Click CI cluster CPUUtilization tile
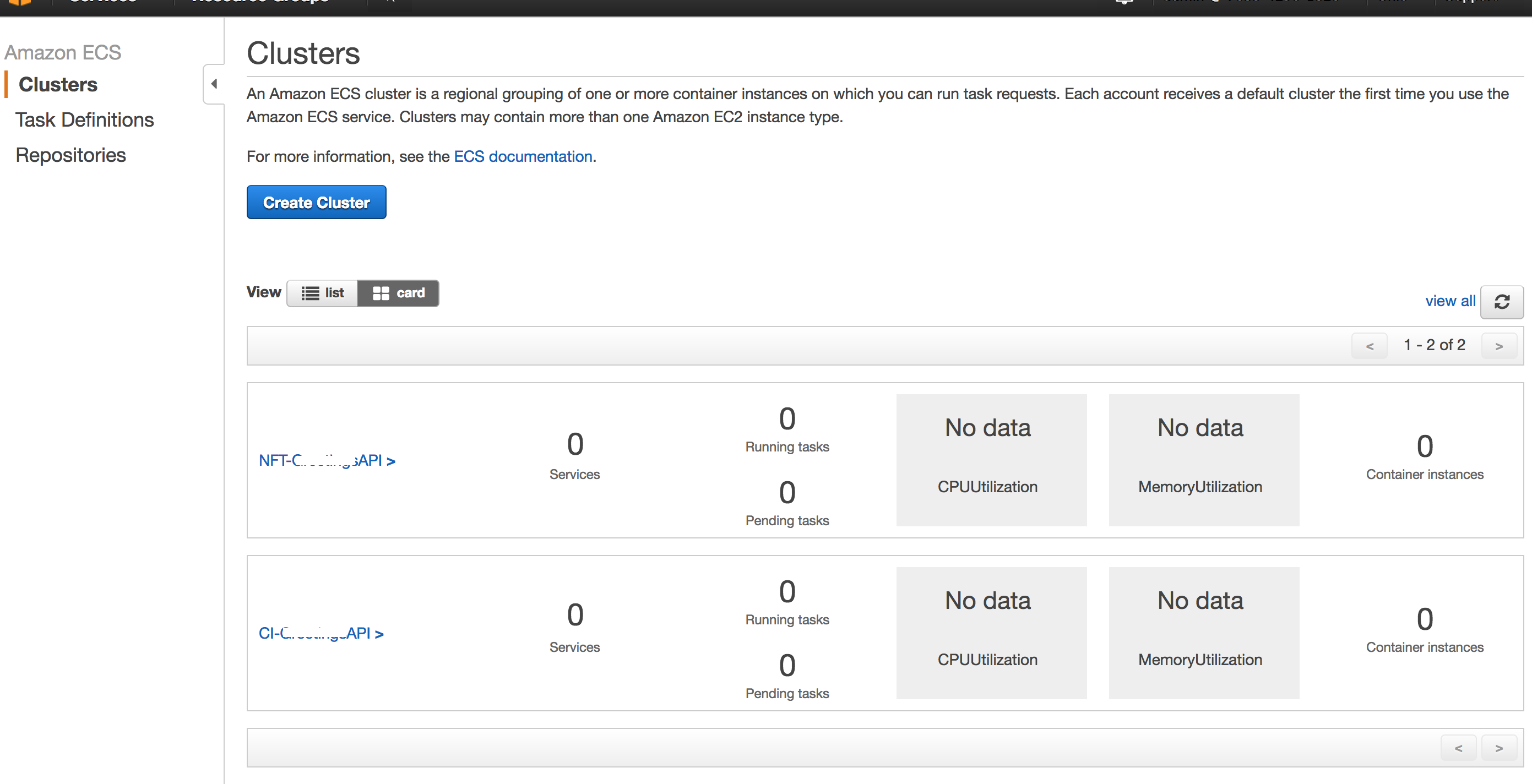The image size is (1532, 784). coord(991,633)
